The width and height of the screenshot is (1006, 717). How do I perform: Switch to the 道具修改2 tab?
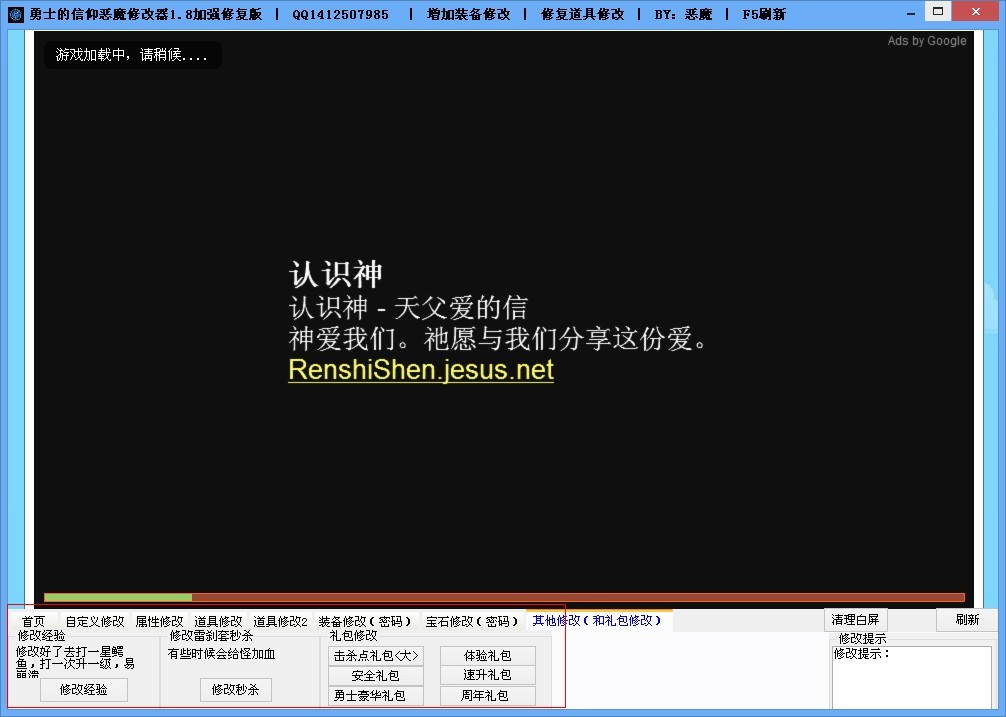280,621
